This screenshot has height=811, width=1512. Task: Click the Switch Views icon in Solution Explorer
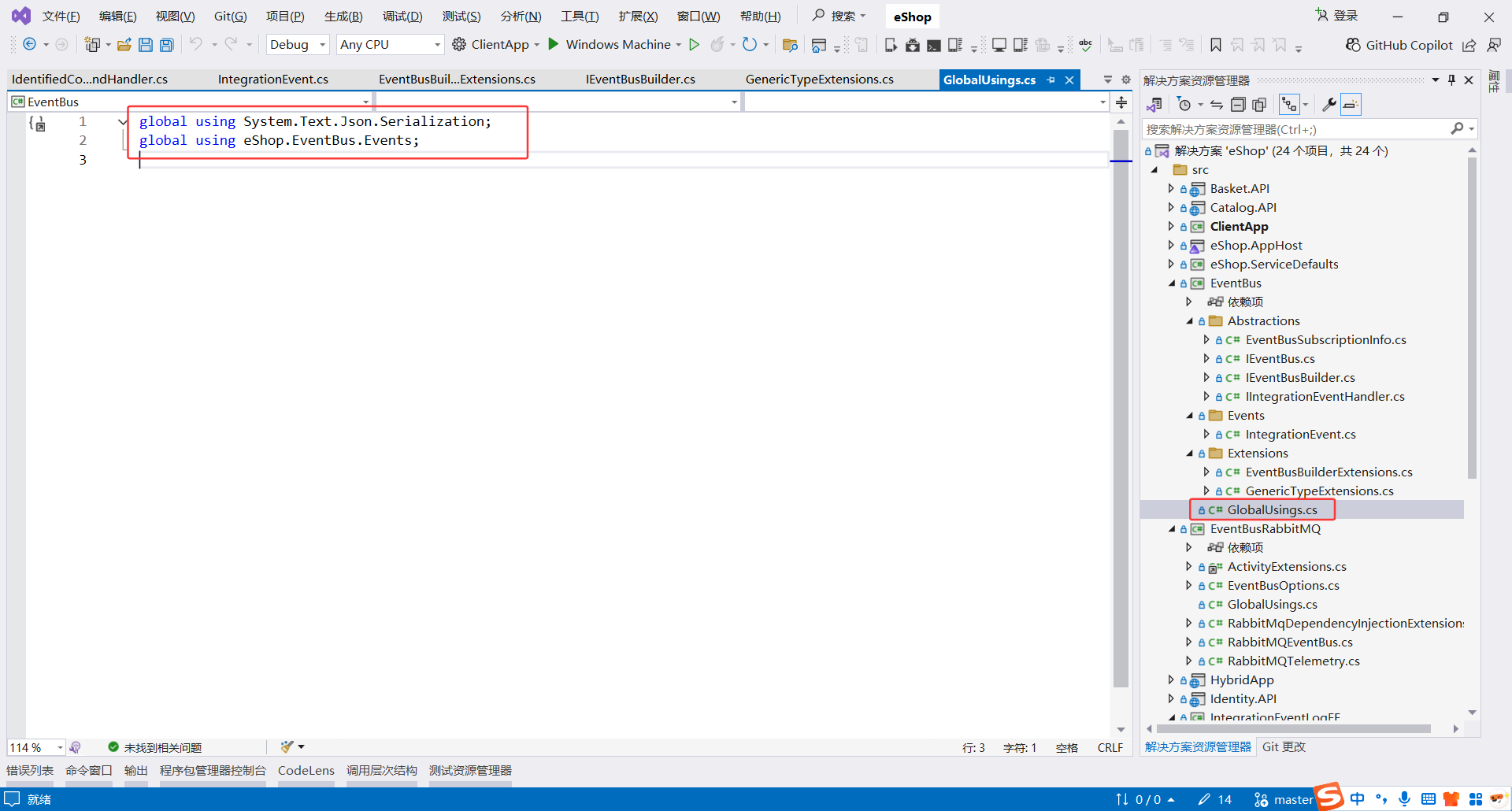pos(1154,105)
